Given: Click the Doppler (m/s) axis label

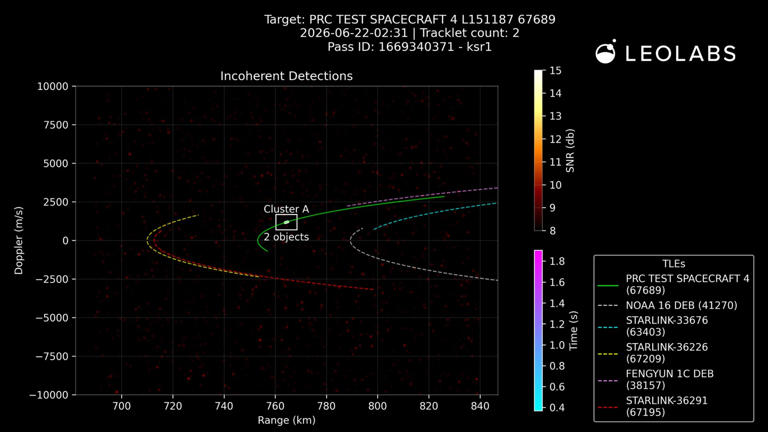Looking at the screenshot, I should click(x=19, y=240).
